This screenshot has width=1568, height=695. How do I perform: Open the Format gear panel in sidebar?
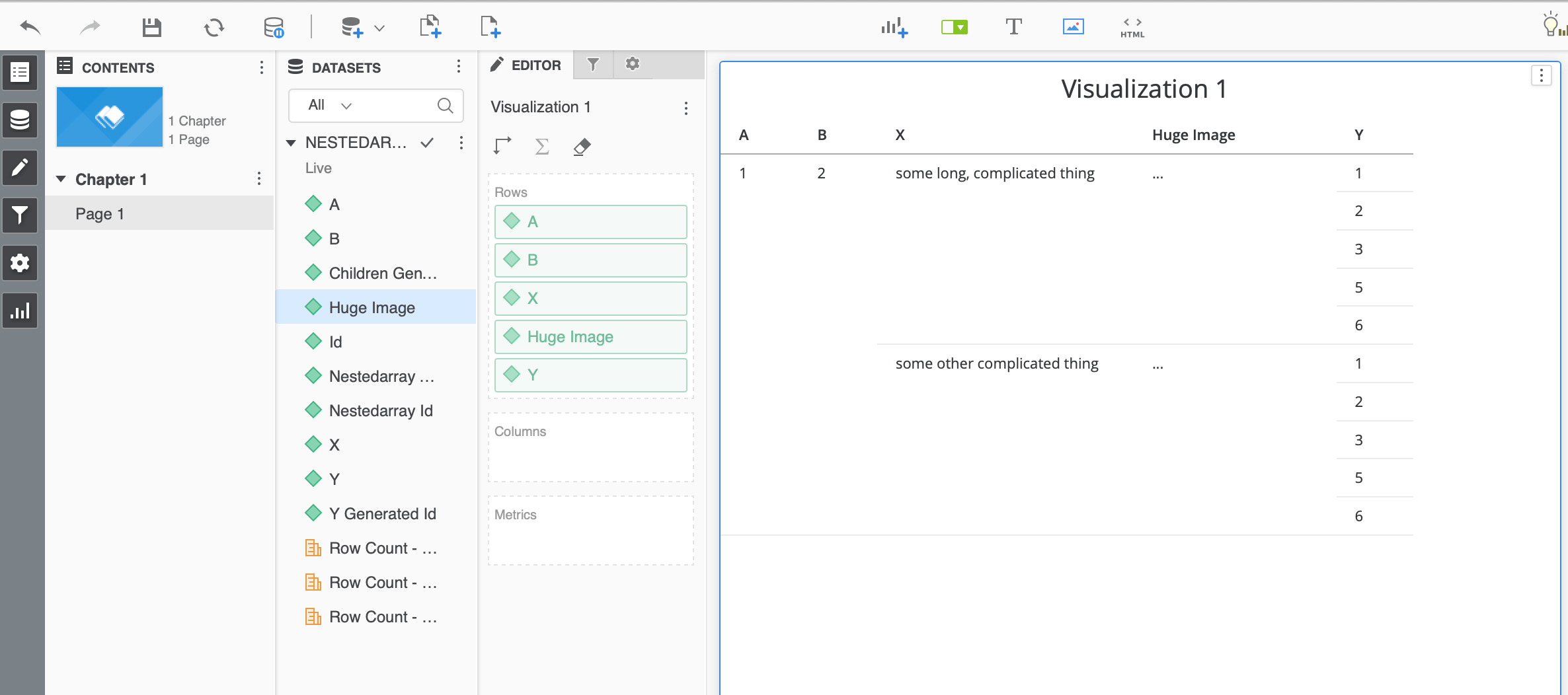coord(20,263)
